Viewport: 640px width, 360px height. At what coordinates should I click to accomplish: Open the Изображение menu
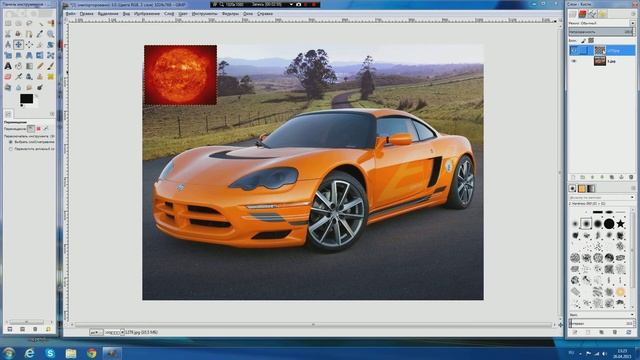click(x=147, y=13)
